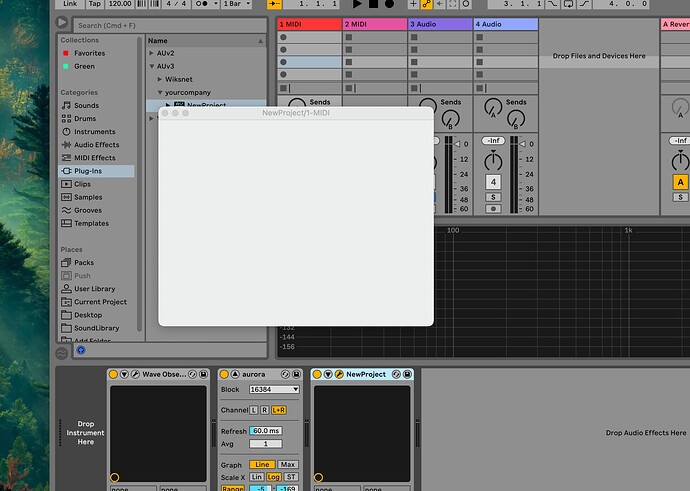690x491 pixels.
Task: Save Wave Observer preset disk icon
Action: click(203, 374)
